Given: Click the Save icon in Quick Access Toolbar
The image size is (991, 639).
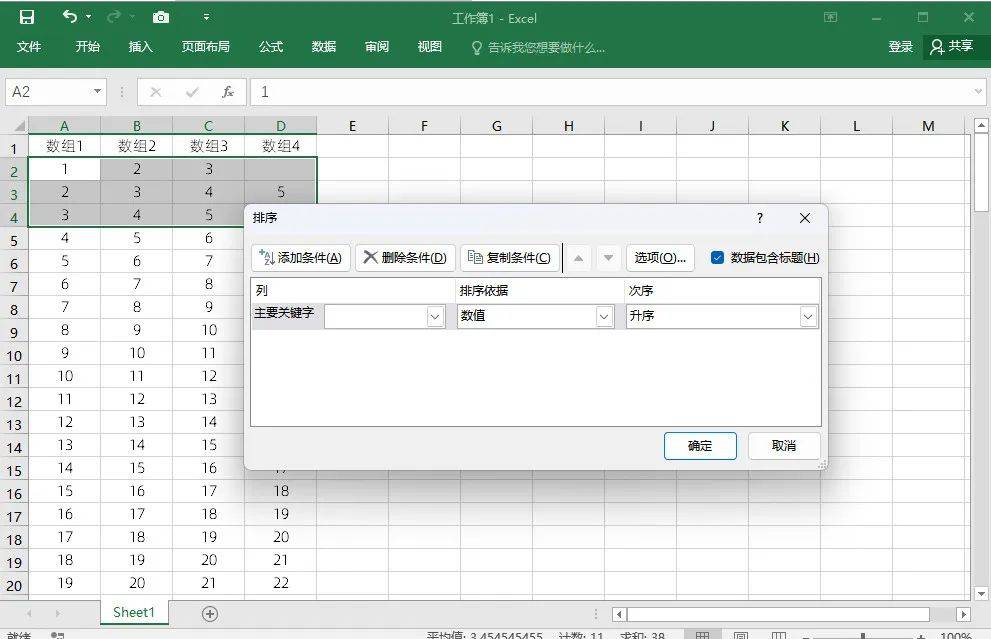Looking at the screenshot, I should point(26,17).
